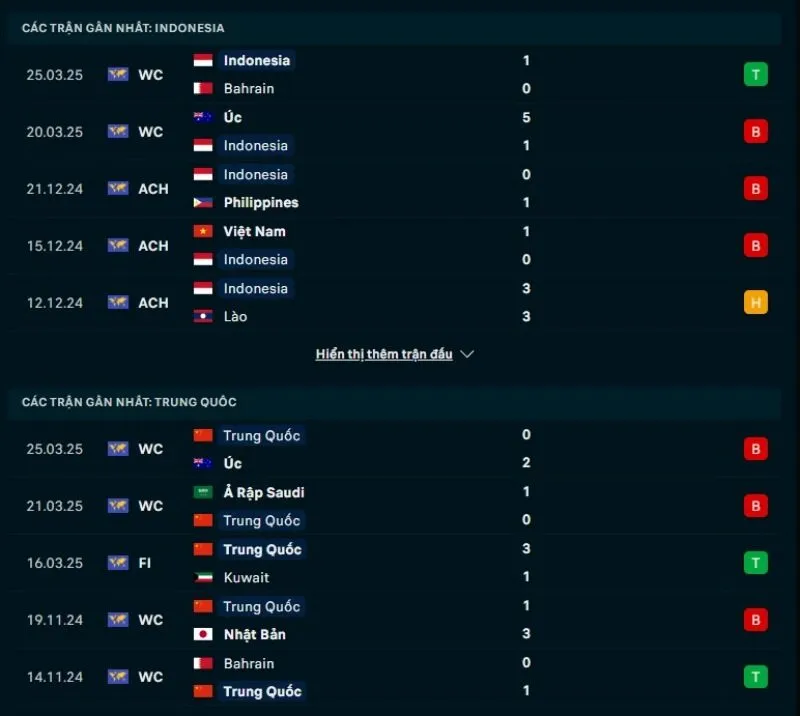This screenshot has height=716, width=800.
Task: Click the Kuwait flag icon
Action: [x=202, y=577]
